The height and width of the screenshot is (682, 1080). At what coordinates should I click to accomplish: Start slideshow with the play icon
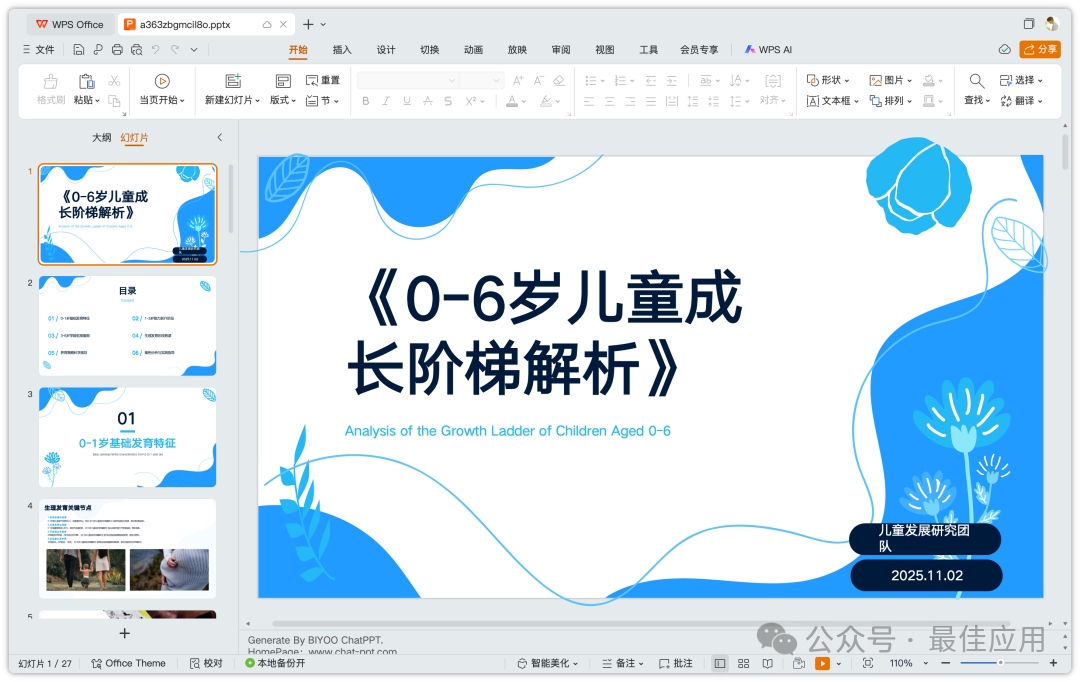tap(824, 662)
